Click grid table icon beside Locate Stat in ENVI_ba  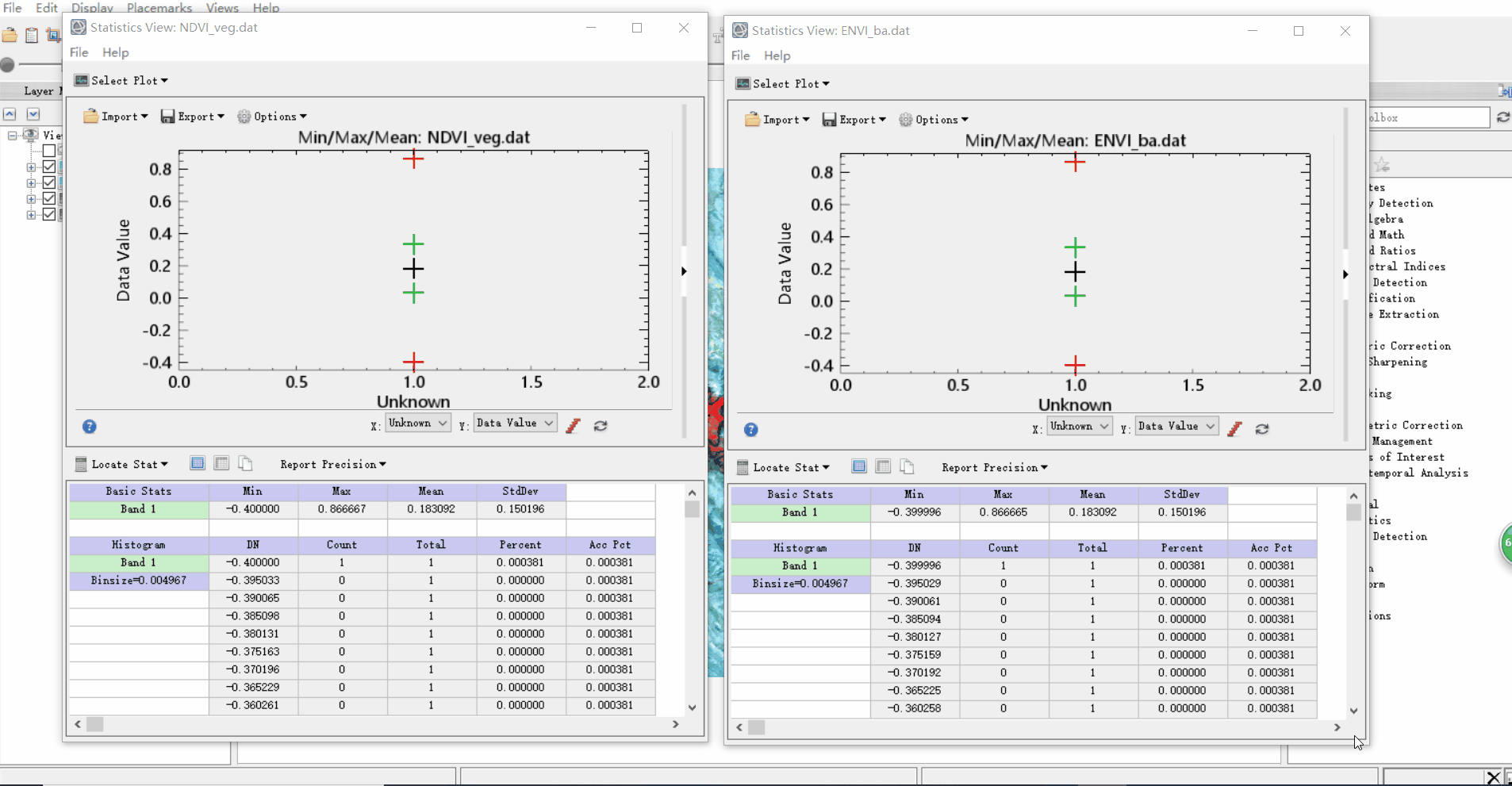point(883,466)
